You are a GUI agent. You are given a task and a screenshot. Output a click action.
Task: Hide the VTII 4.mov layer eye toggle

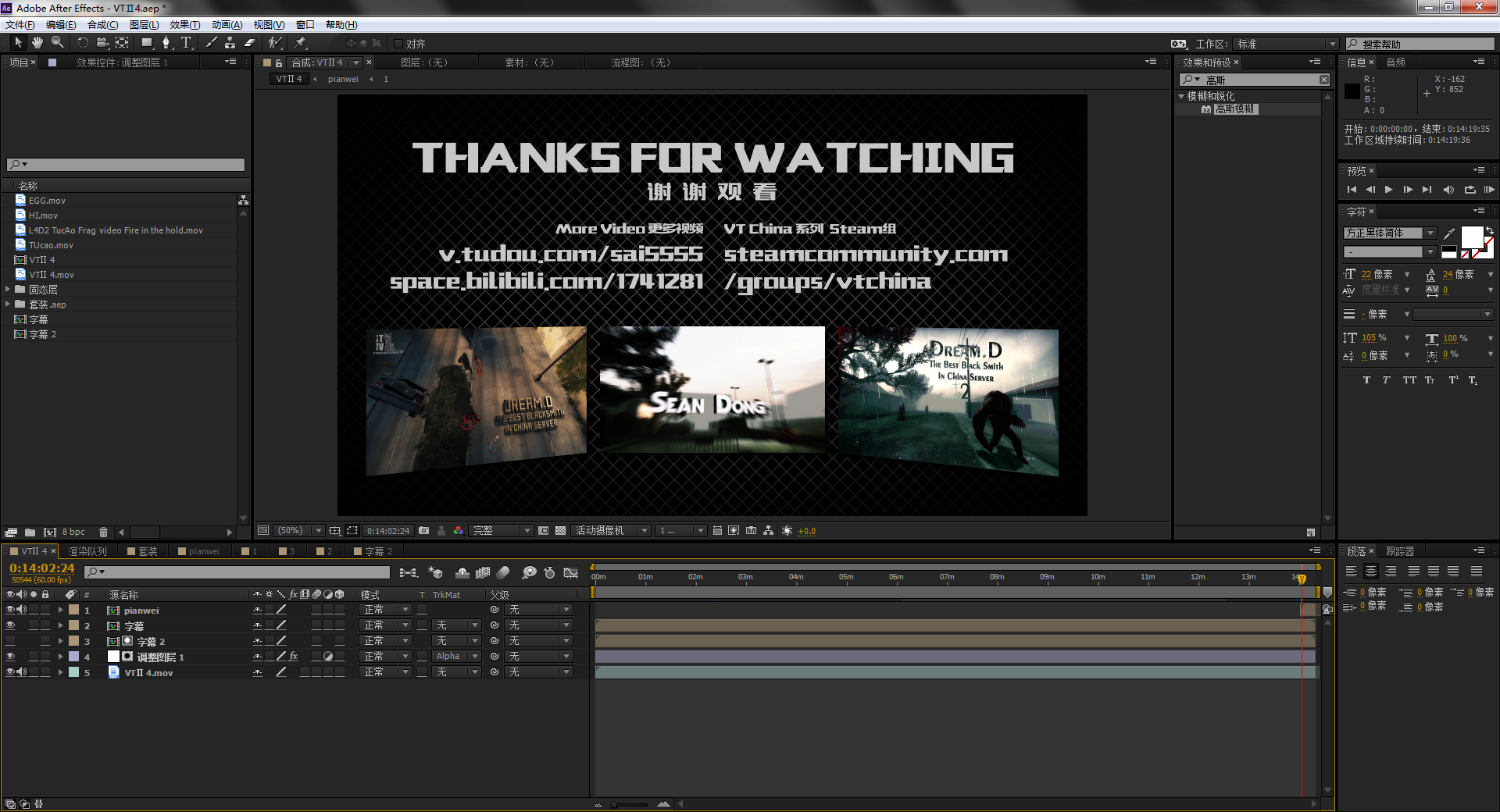click(x=10, y=672)
